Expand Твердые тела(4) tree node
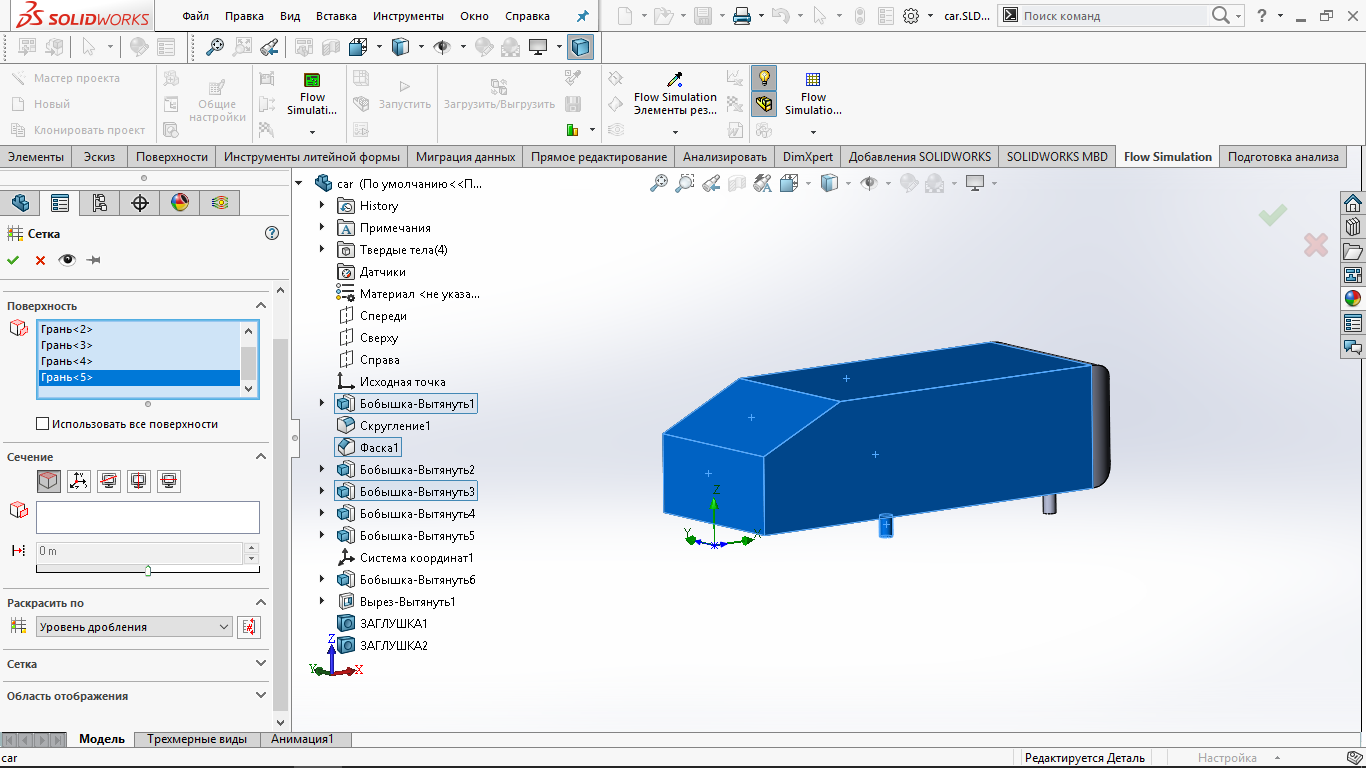Screen dimensions: 1366x768 [x=322, y=249]
